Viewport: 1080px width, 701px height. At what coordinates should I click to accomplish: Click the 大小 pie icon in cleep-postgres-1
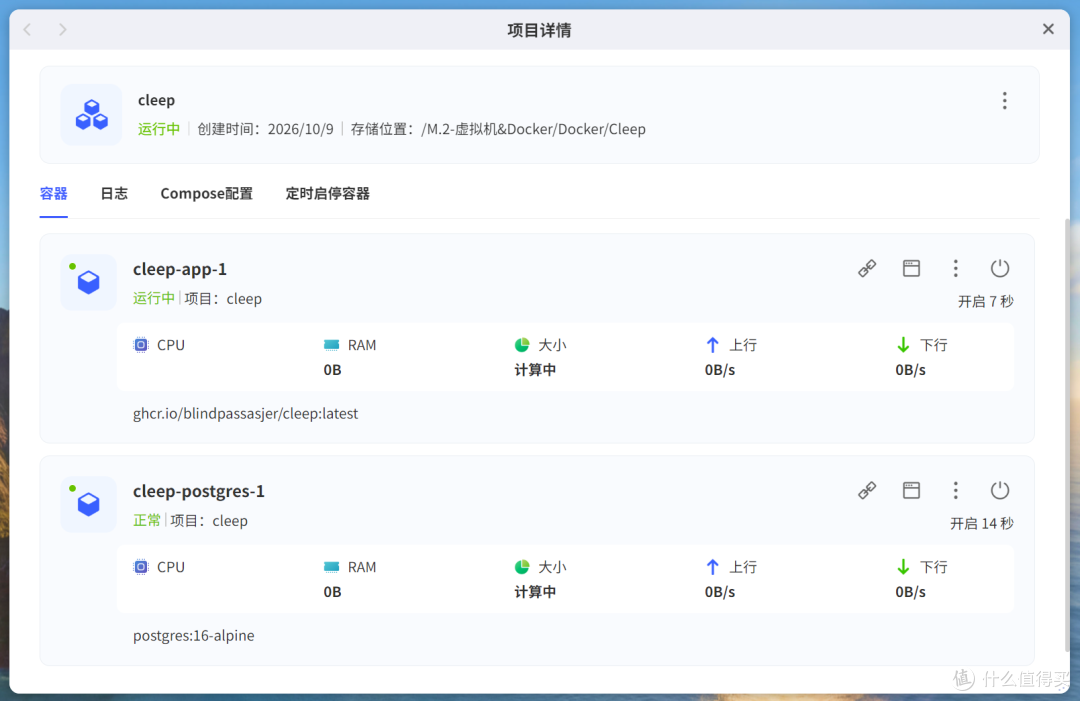click(x=522, y=567)
